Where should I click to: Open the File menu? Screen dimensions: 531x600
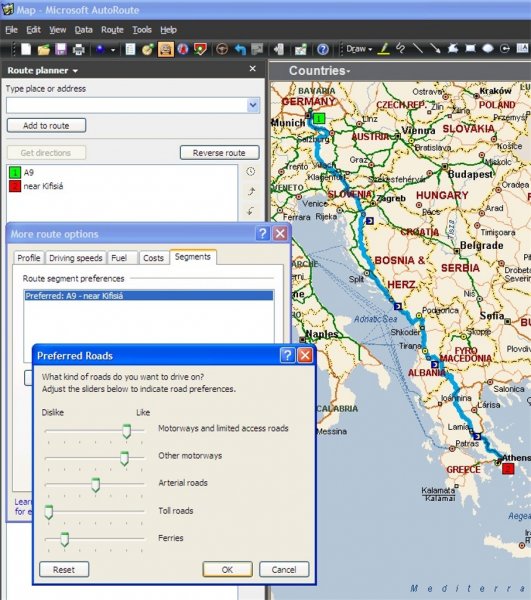click(x=11, y=30)
